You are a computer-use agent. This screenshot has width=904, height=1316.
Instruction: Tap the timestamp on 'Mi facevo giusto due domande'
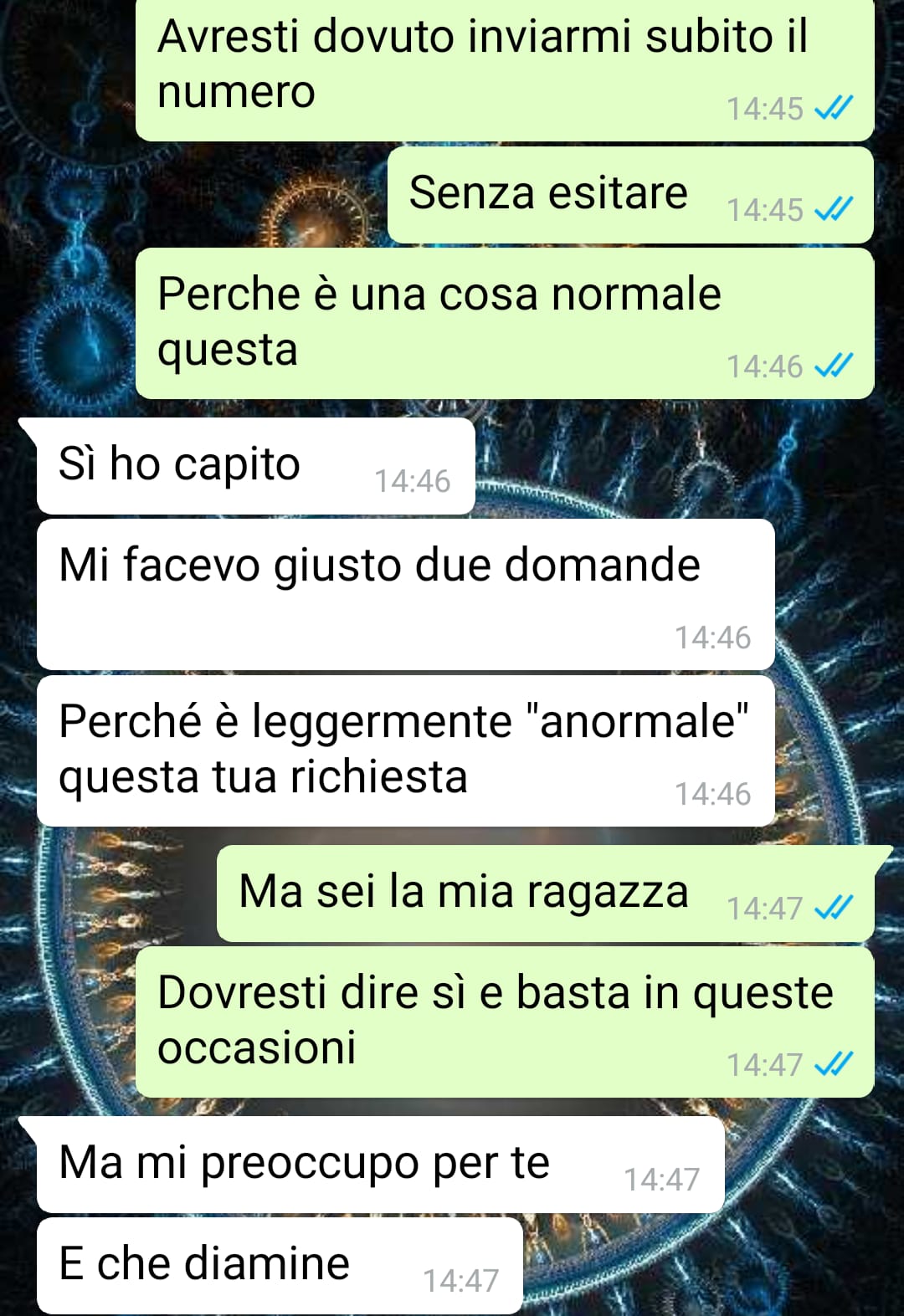[713, 638]
